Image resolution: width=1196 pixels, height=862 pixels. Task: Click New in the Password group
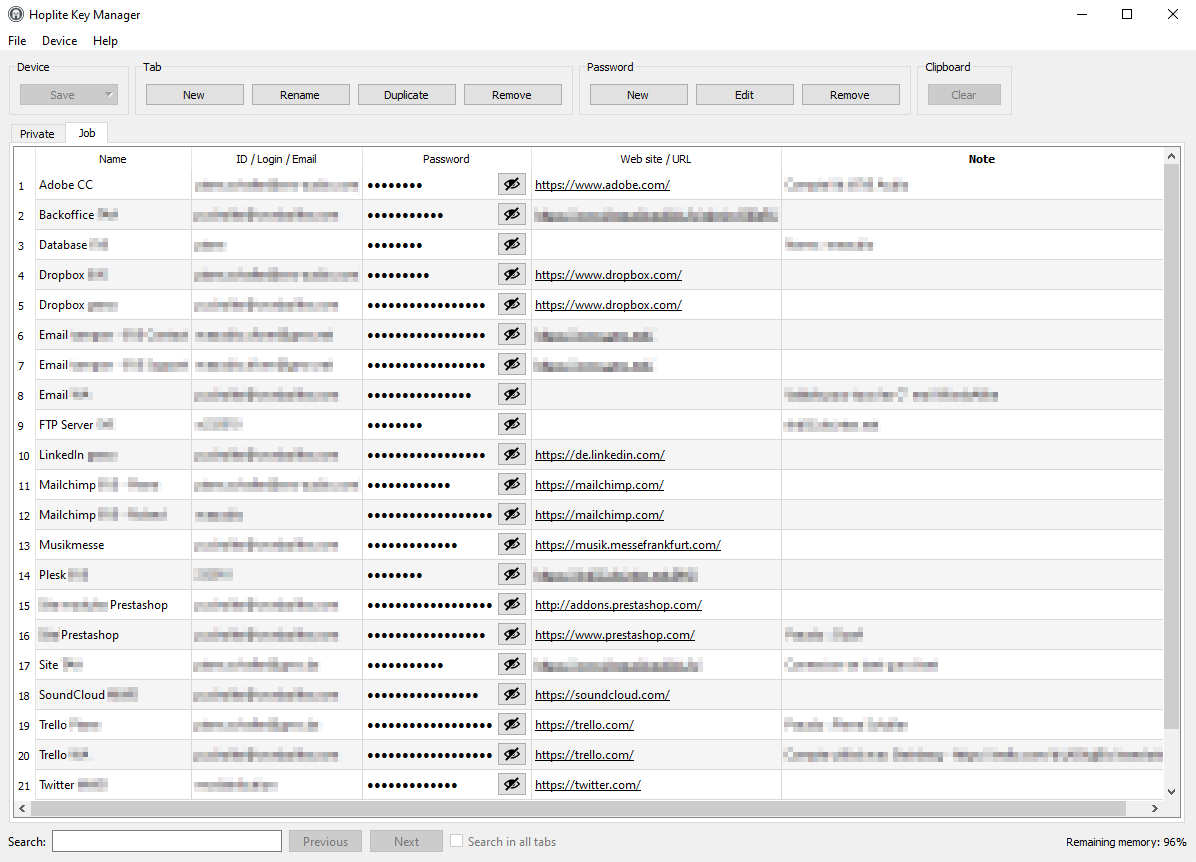[638, 95]
